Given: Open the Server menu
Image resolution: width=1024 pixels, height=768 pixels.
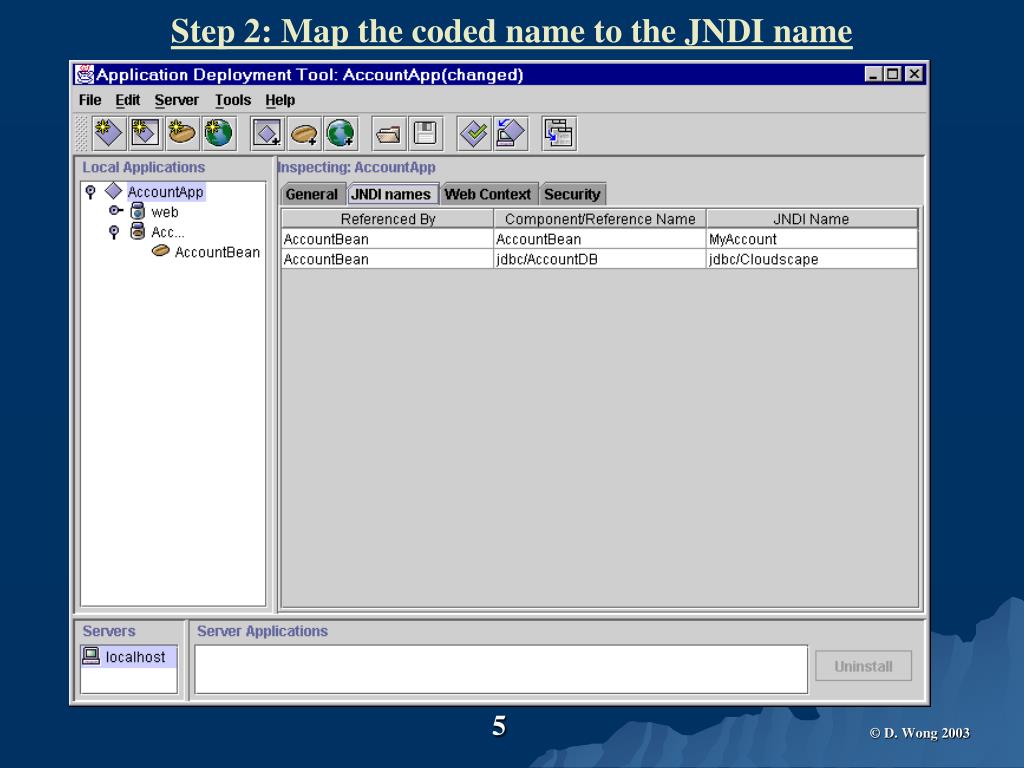Looking at the screenshot, I should coord(176,100).
